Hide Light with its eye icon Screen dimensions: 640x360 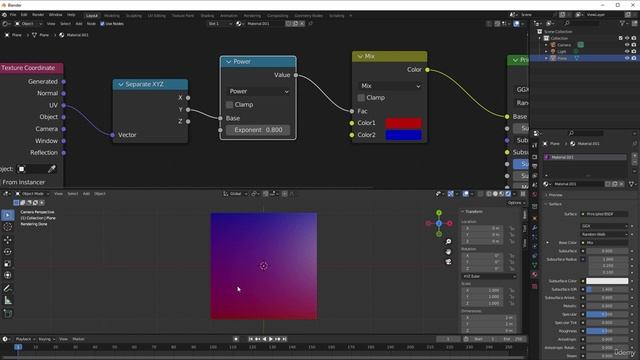[627, 51]
